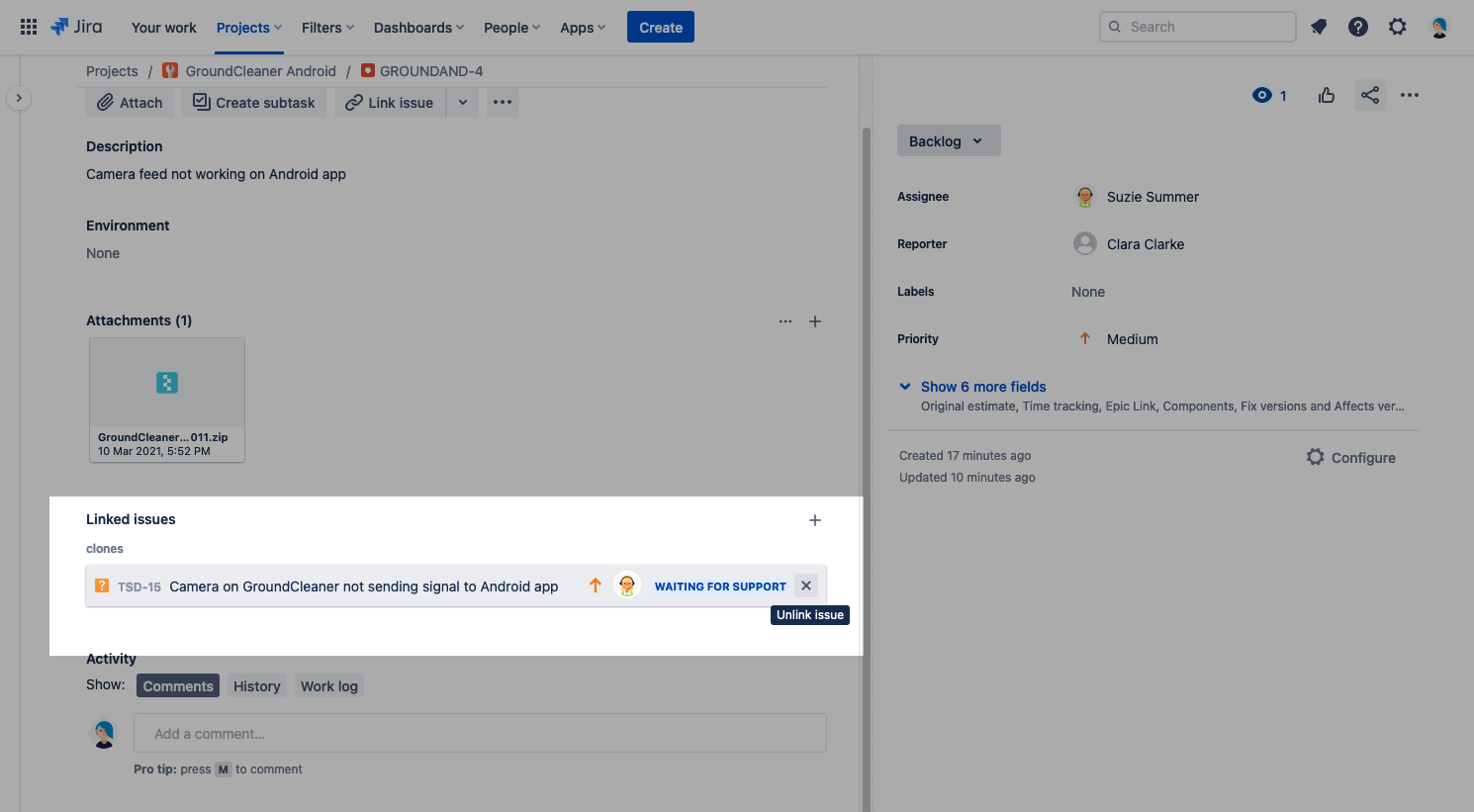Open the settings gear icon
This screenshot has height=812, width=1474.
1397,27
